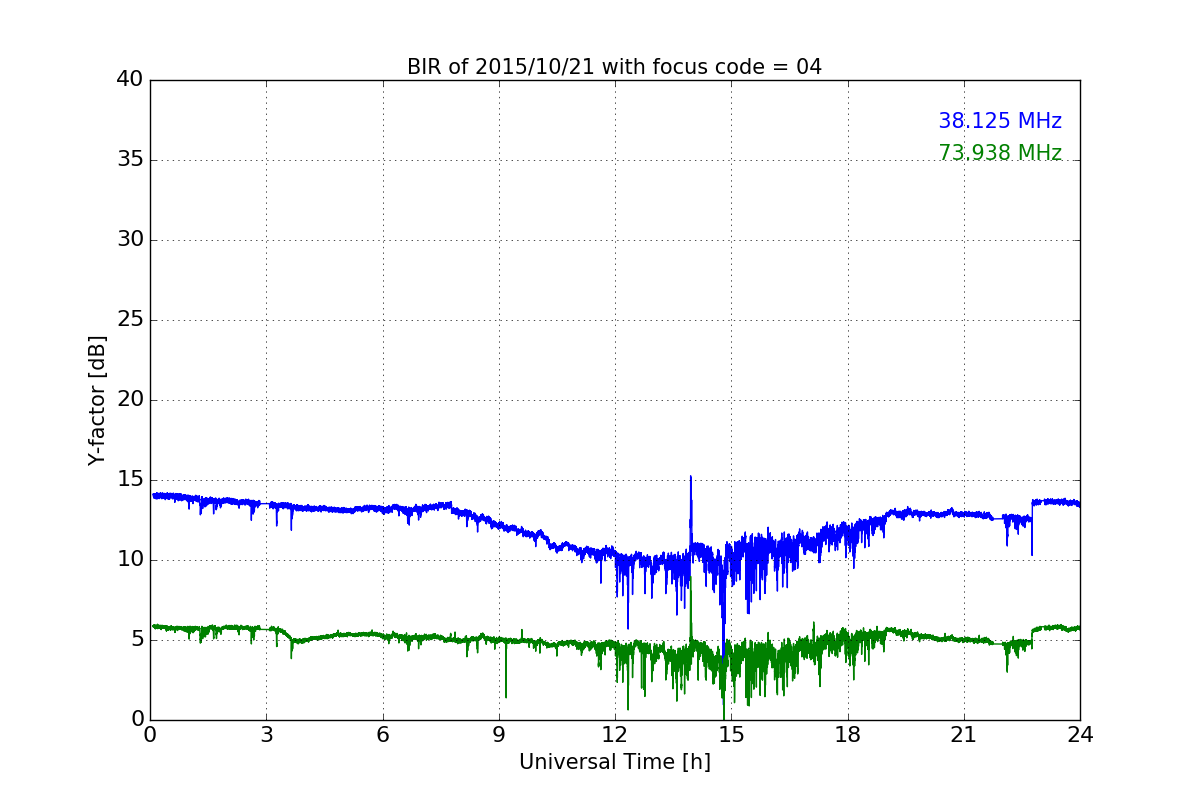This screenshot has height=800, width=1200.
Task: Click the 'Universal Time [h]' axis label
Action: [x=615, y=762]
